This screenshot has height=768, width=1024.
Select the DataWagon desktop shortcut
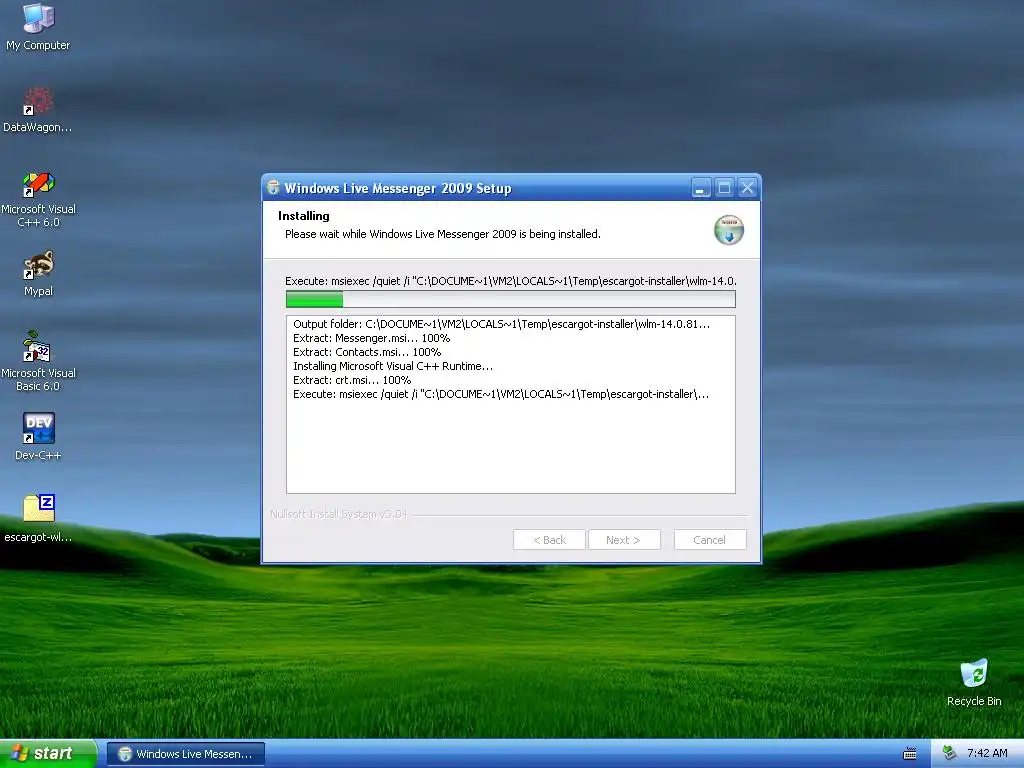pyautogui.click(x=38, y=110)
